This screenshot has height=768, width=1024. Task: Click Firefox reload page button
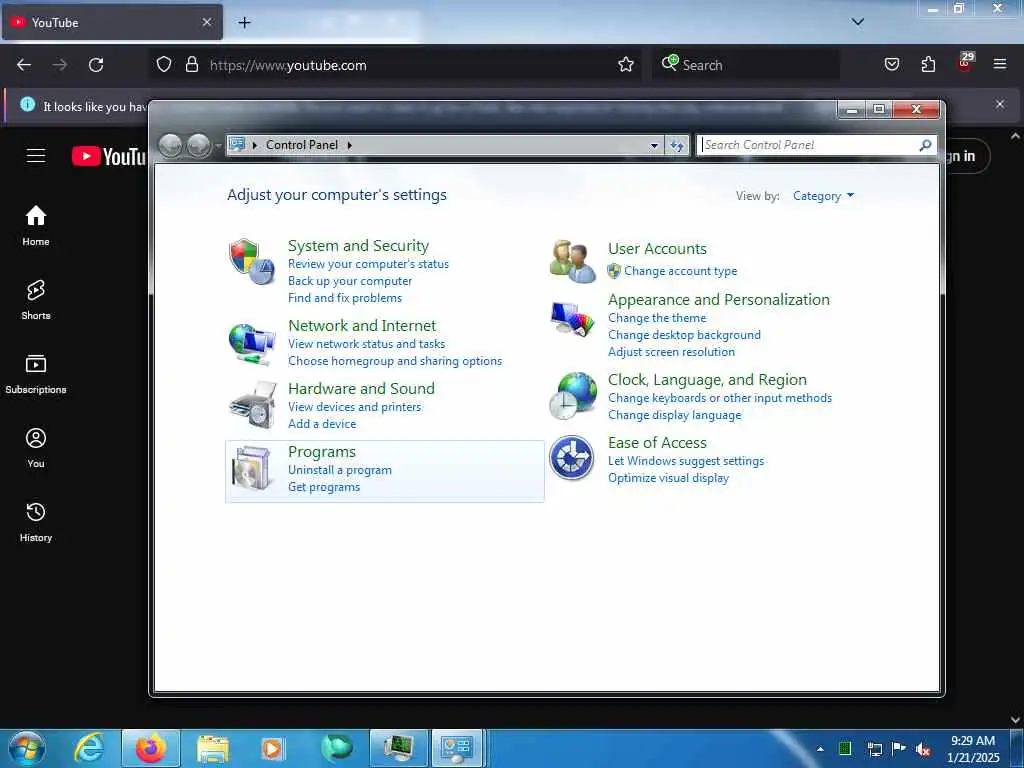click(x=96, y=65)
